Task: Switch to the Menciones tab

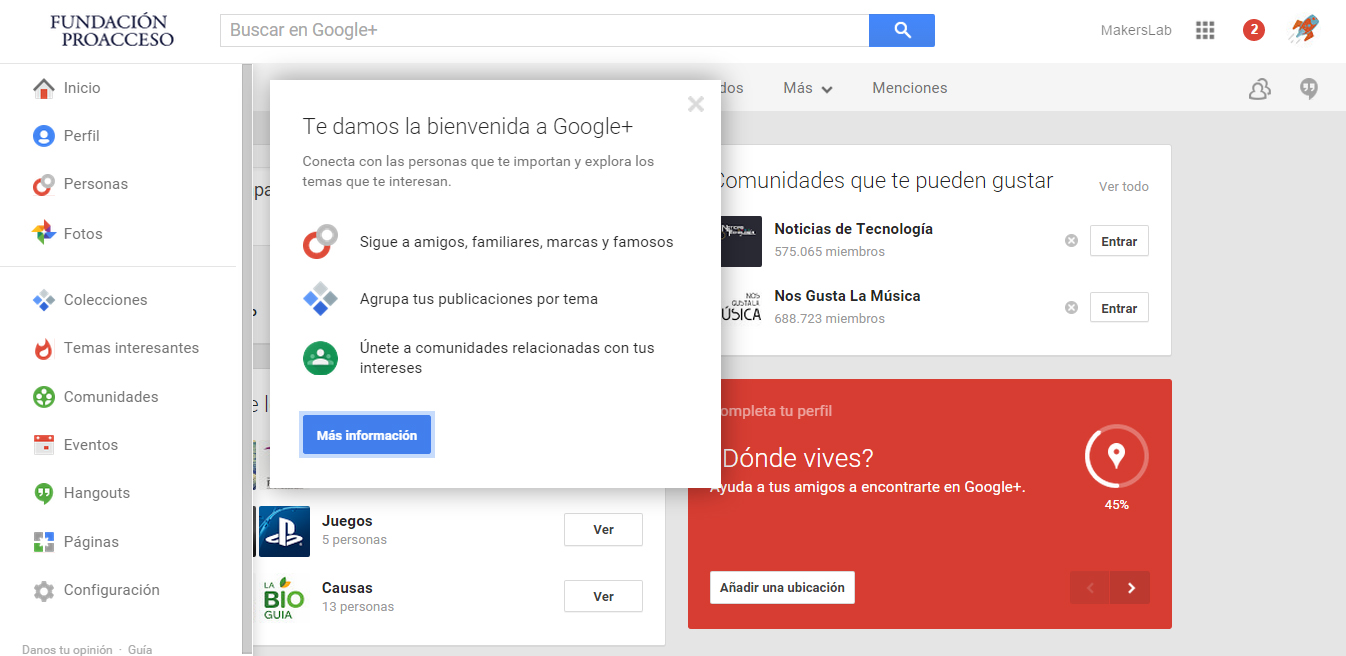Action: pyautogui.click(x=910, y=88)
